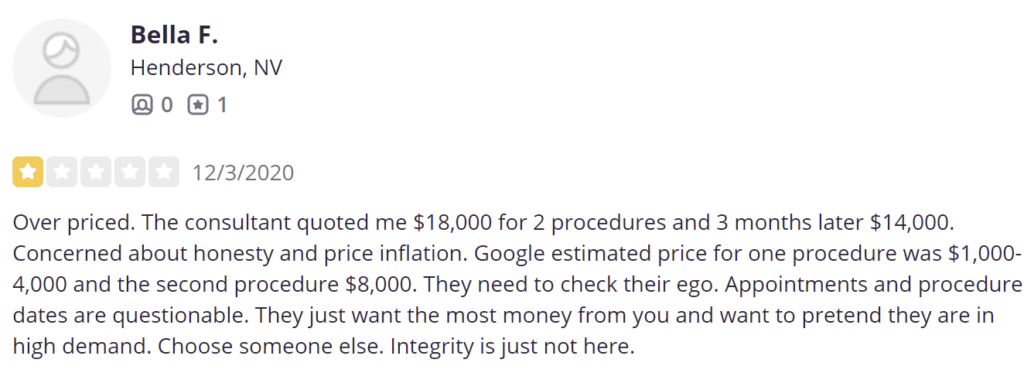Click Bella F.'s default profile avatar

(62, 68)
